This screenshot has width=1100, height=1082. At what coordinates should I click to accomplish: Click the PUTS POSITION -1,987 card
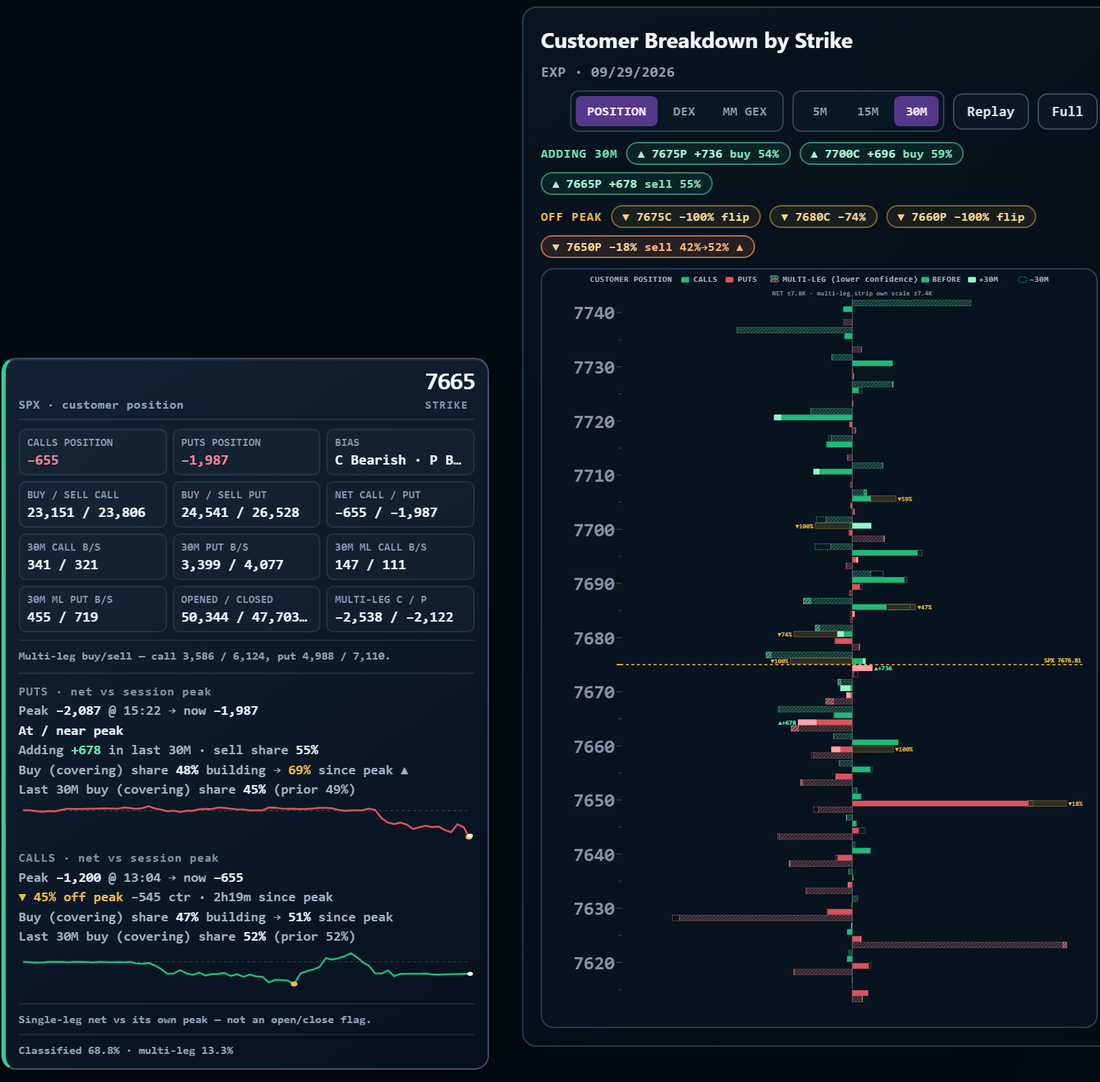(246, 452)
